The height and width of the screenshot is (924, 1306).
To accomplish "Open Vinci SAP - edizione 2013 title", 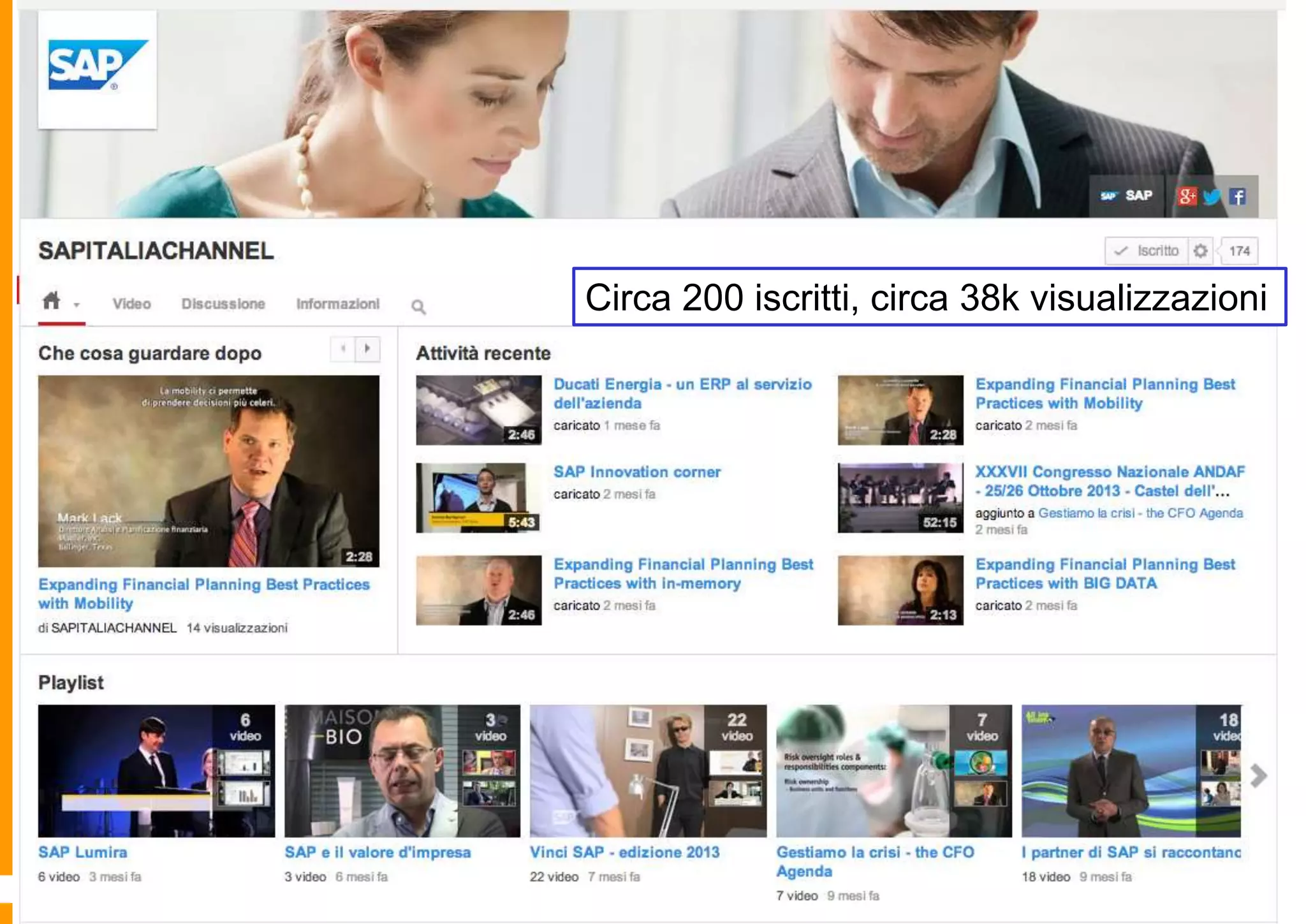I will coord(624,853).
